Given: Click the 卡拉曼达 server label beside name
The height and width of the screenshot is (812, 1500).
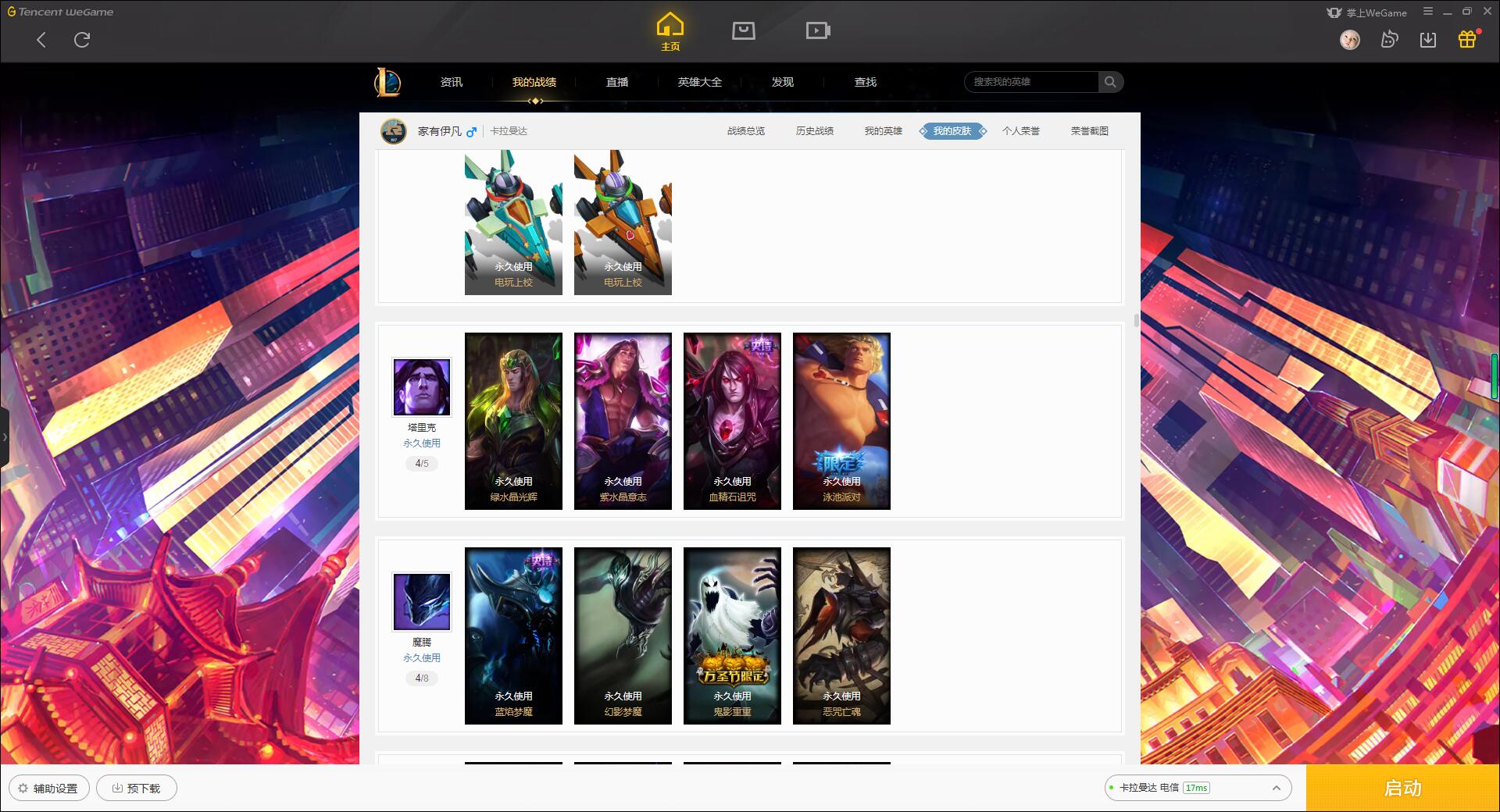Looking at the screenshot, I should coord(509,131).
